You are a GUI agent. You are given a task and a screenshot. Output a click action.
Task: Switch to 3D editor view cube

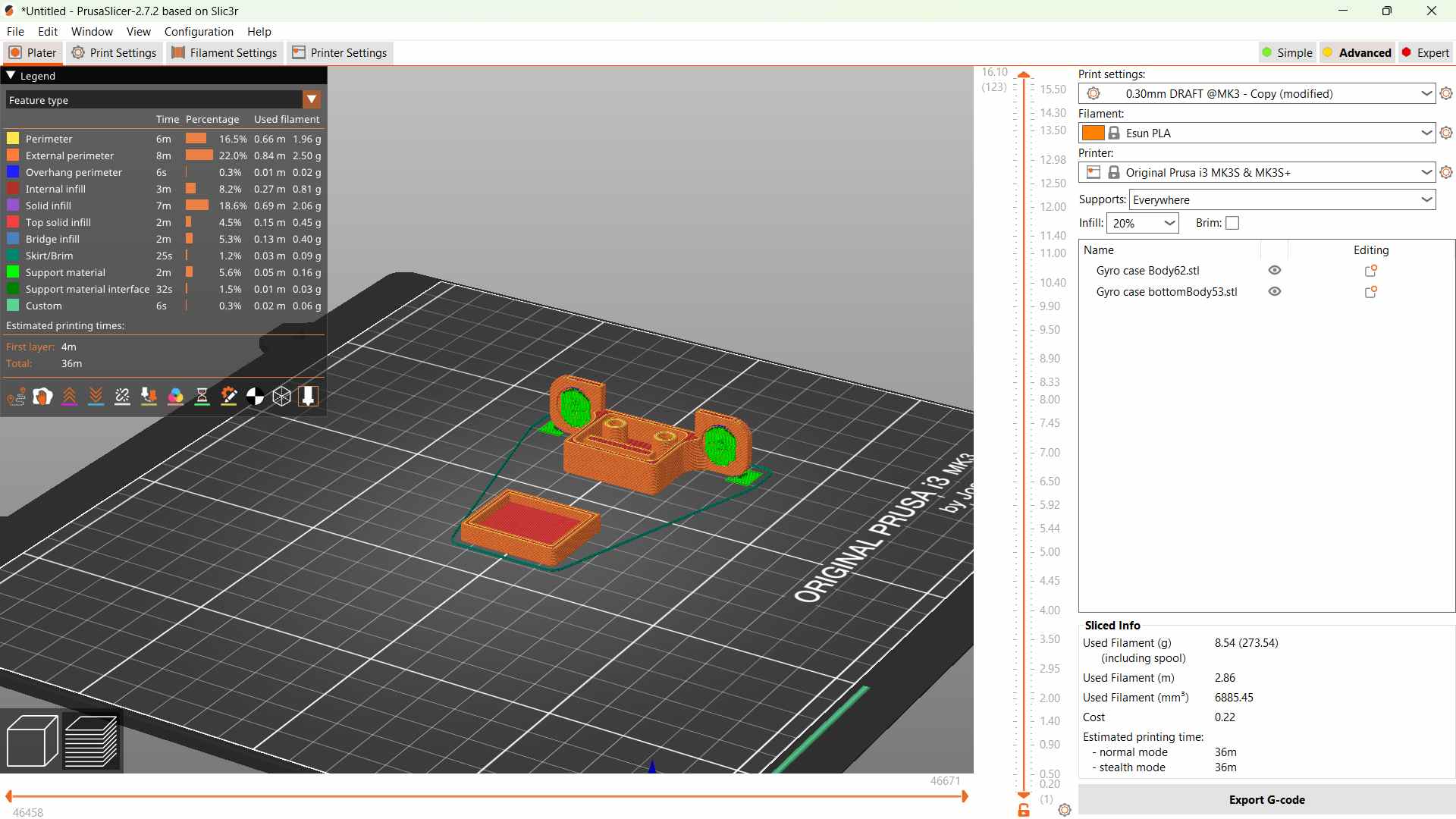click(32, 741)
